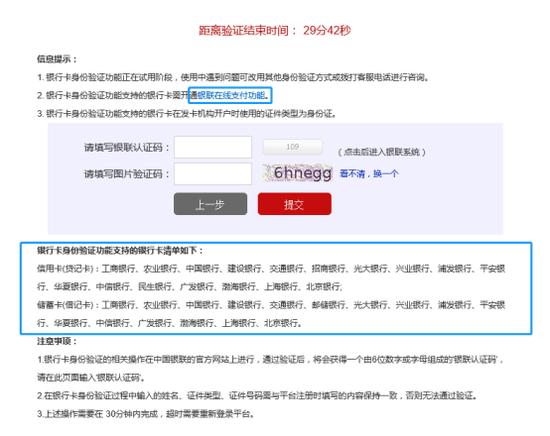The width and height of the screenshot is (550, 436).
Task: Click the 银联认证码 input field
Action: (x=213, y=147)
